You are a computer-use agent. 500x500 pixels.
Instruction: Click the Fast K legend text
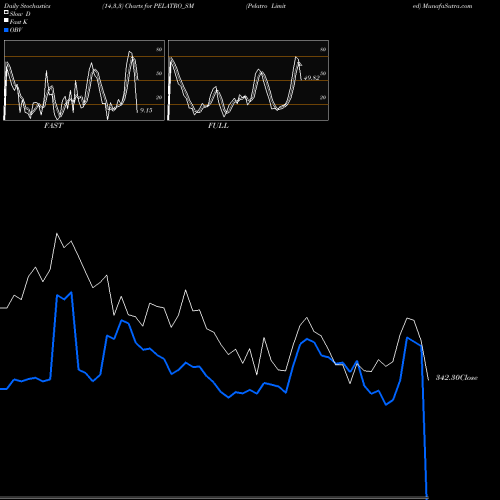click(x=19, y=22)
